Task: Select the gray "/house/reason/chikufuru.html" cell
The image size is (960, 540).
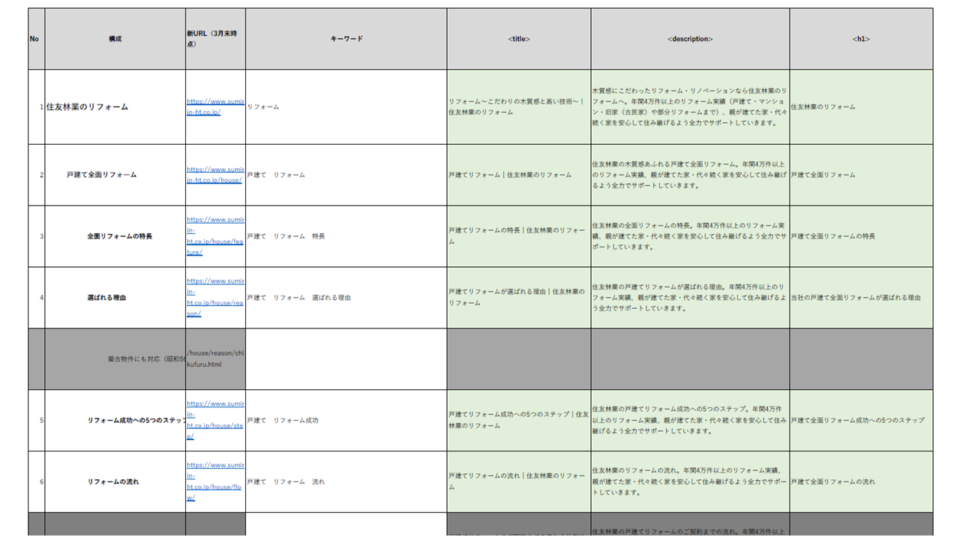Action: click(216, 359)
